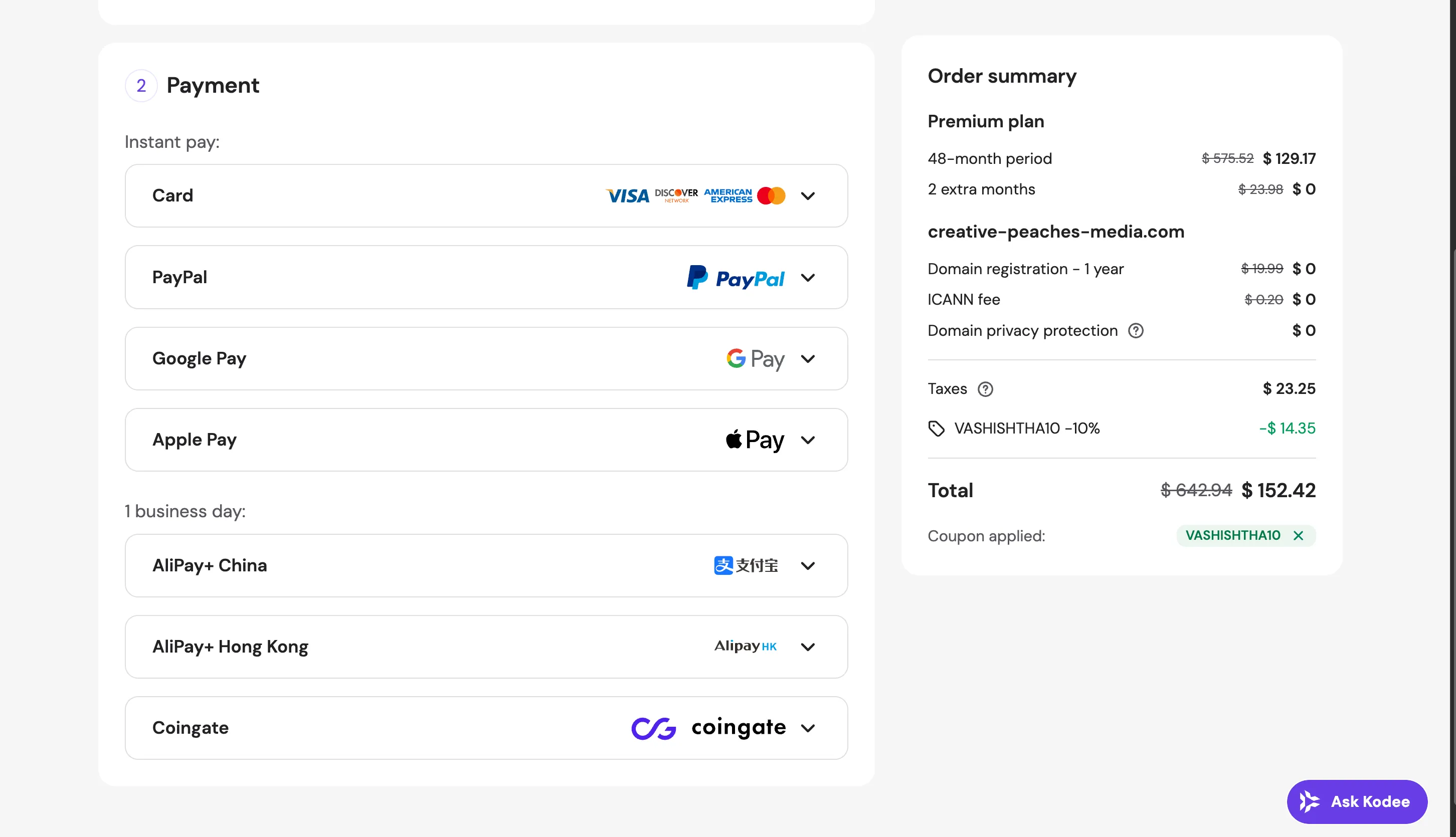Remove coupon VASHISHTHA10 with the X
1456x837 pixels.
point(1298,536)
